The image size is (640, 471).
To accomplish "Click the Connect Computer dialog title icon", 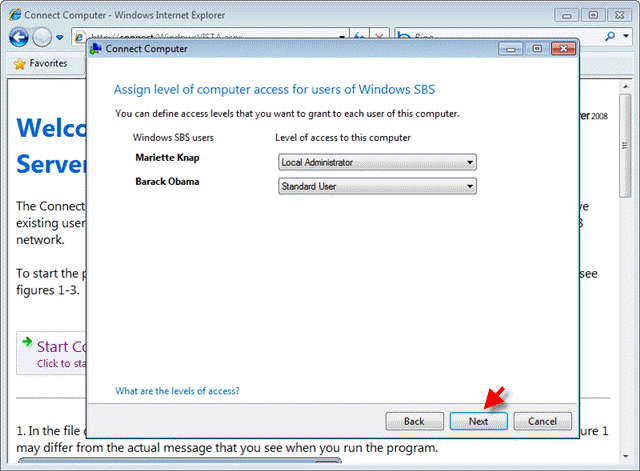I will [x=96, y=49].
